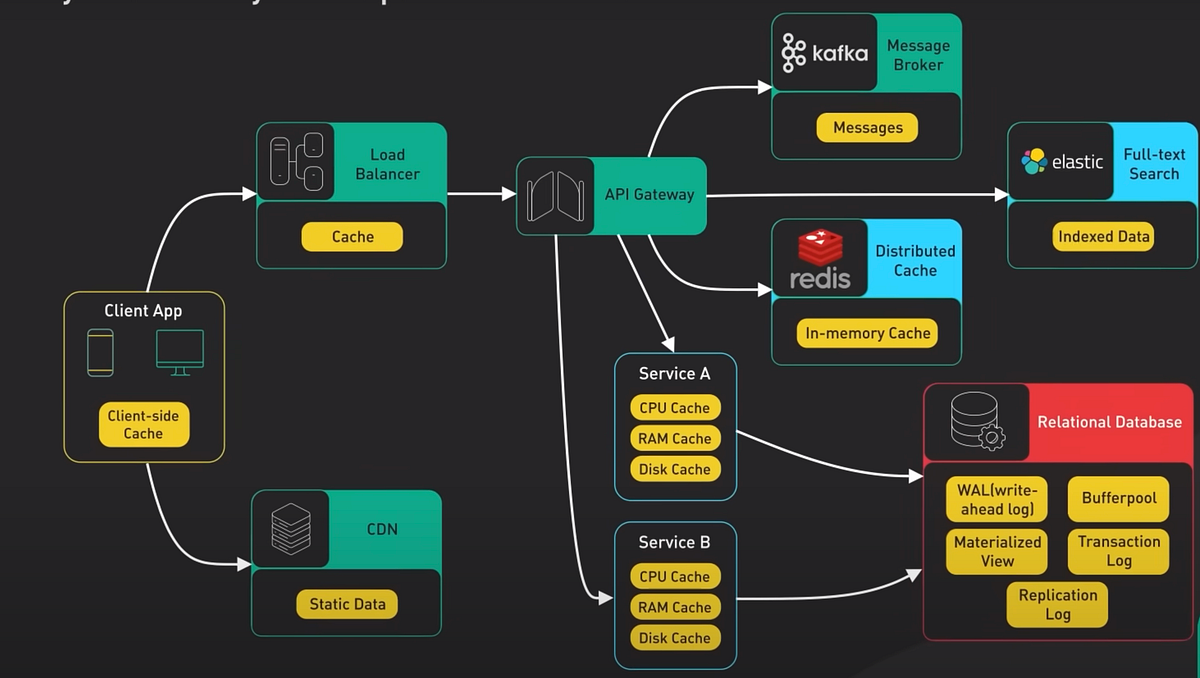The width and height of the screenshot is (1200, 678).
Task: Click the WAL(write-ahead log) badge
Action: (x=995, y=498)
